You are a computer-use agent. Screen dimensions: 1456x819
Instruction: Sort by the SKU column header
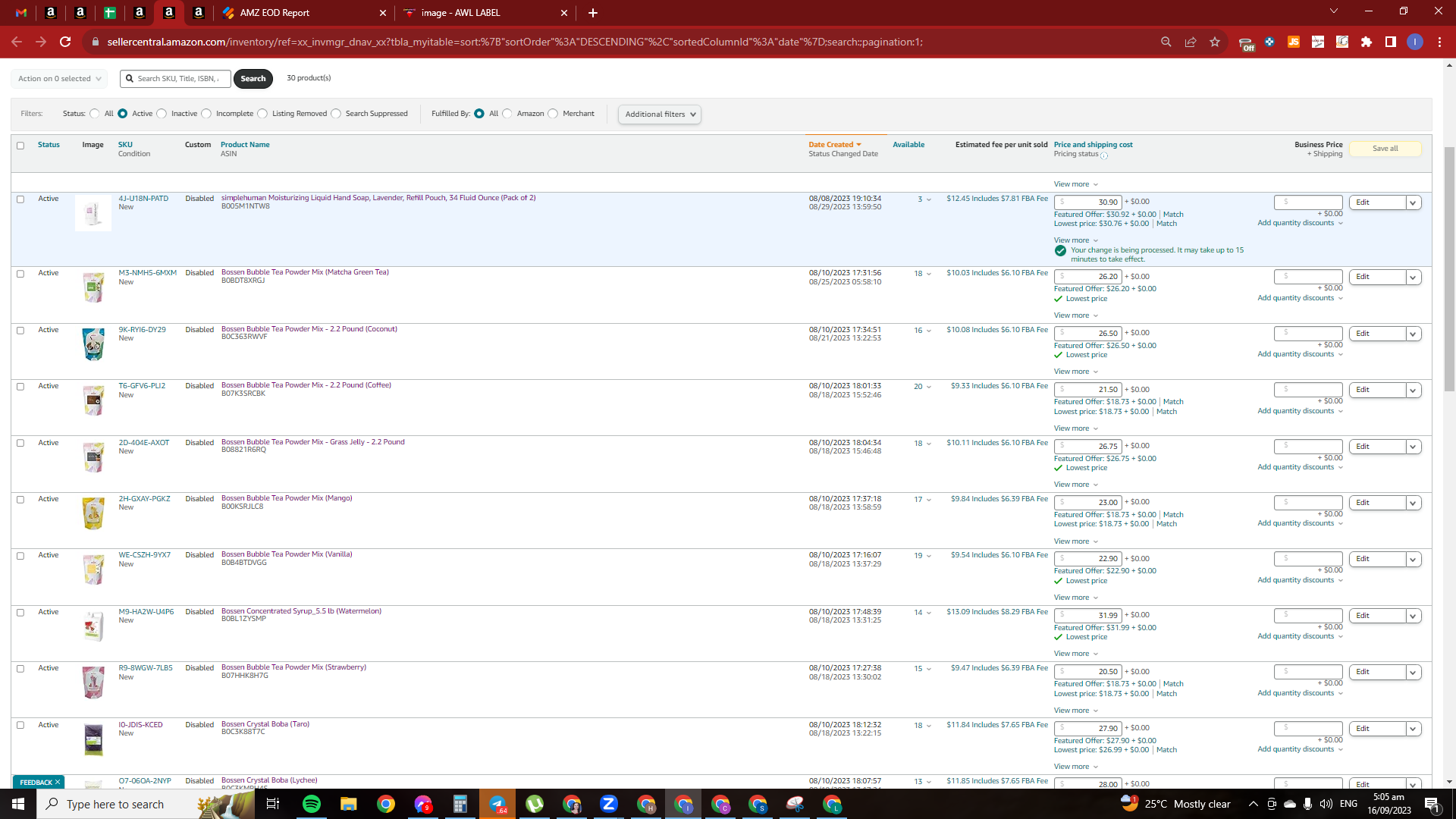(x=125, y=145)
